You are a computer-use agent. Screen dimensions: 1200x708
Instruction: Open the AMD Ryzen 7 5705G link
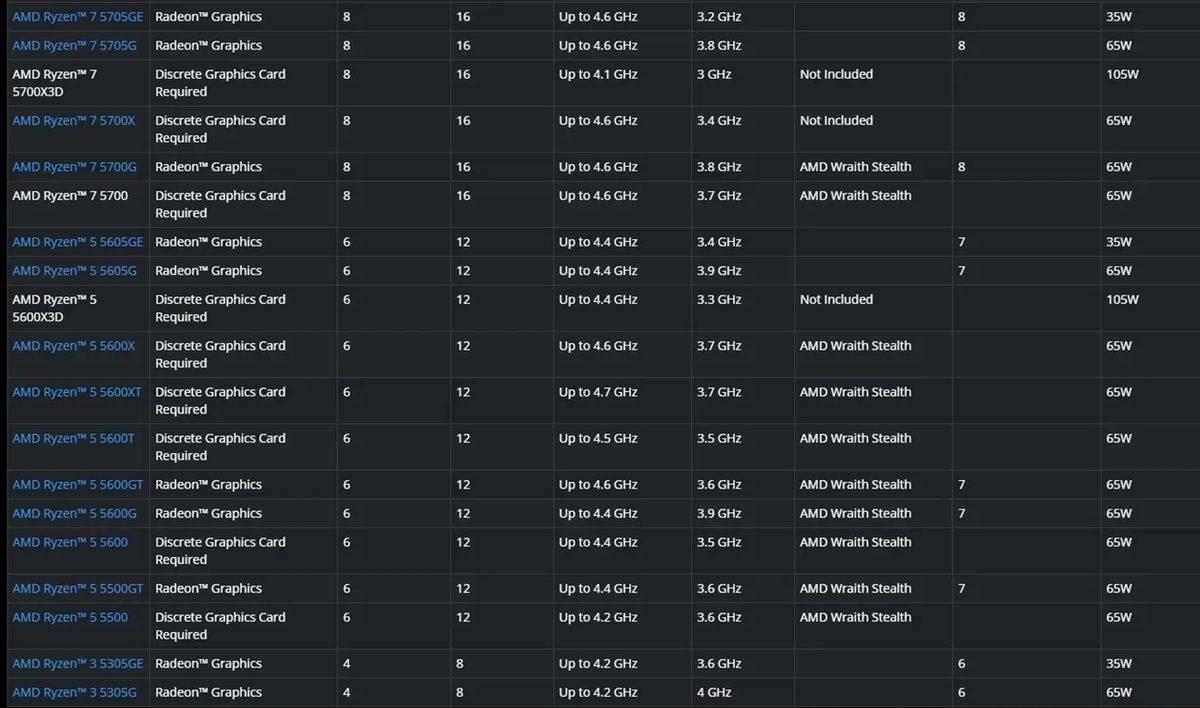click(x=74, y=46)
